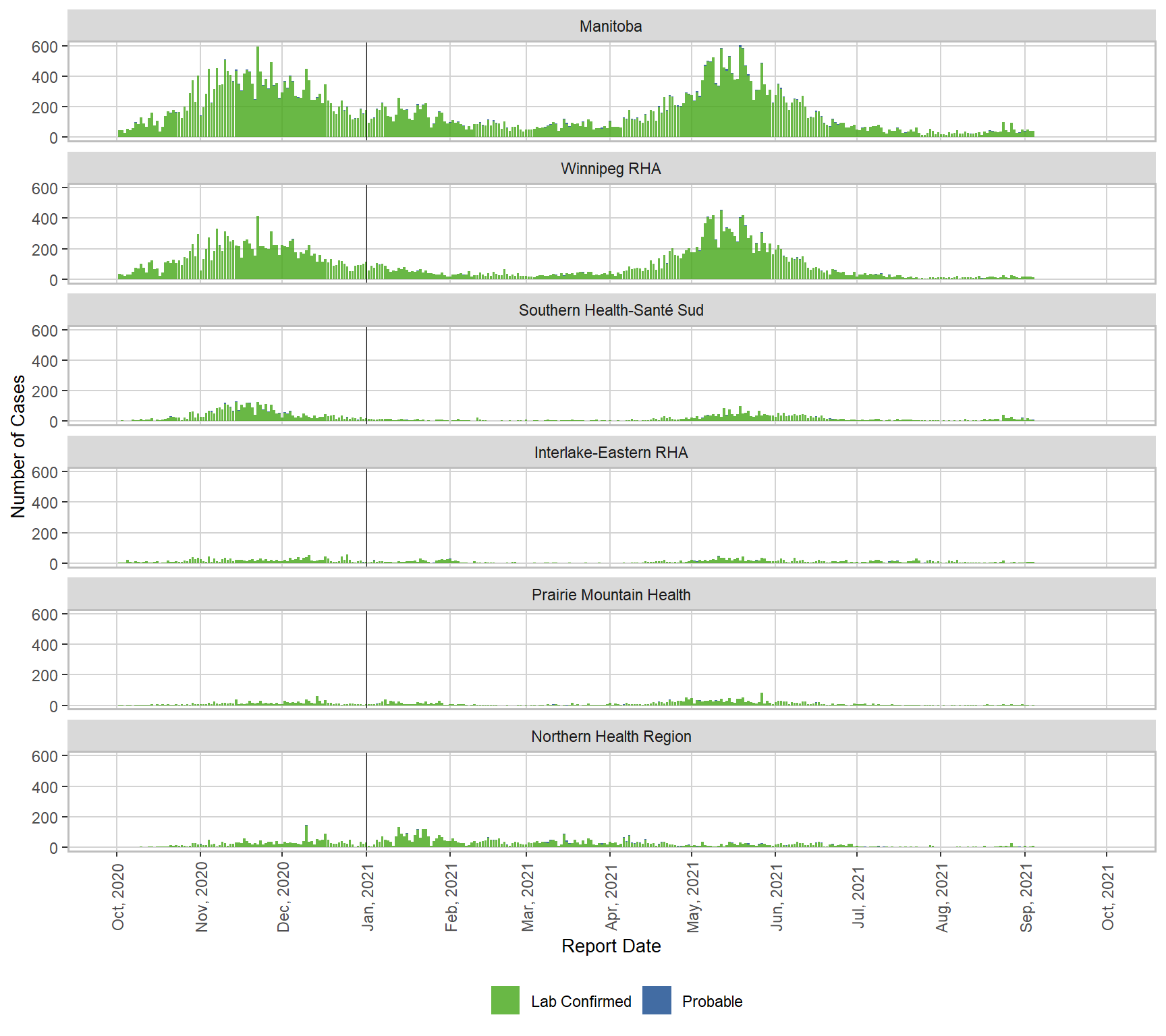Click the blue Probable legend swatch

(x=657, y=1000)
